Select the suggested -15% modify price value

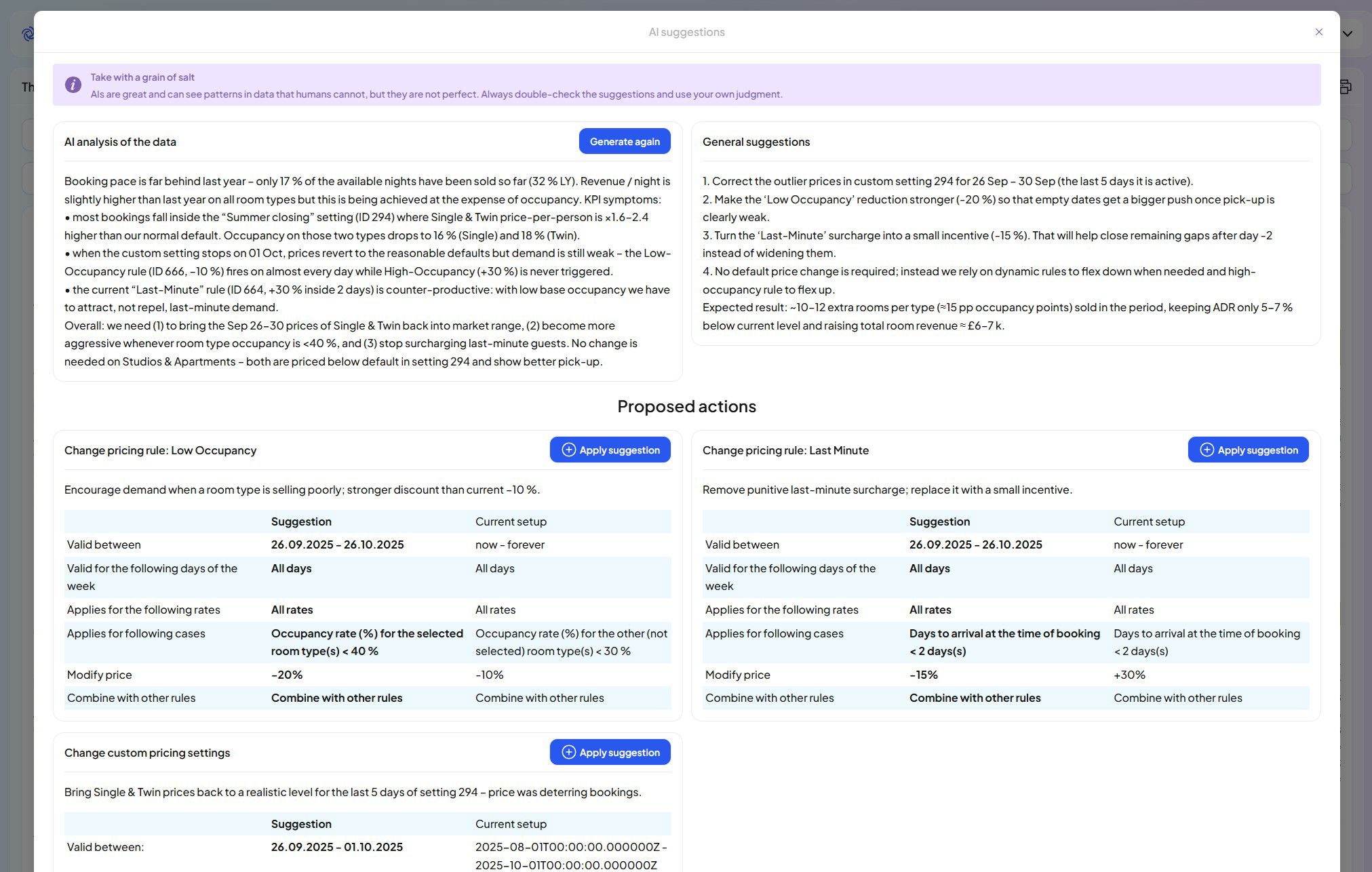click(923, 675)
